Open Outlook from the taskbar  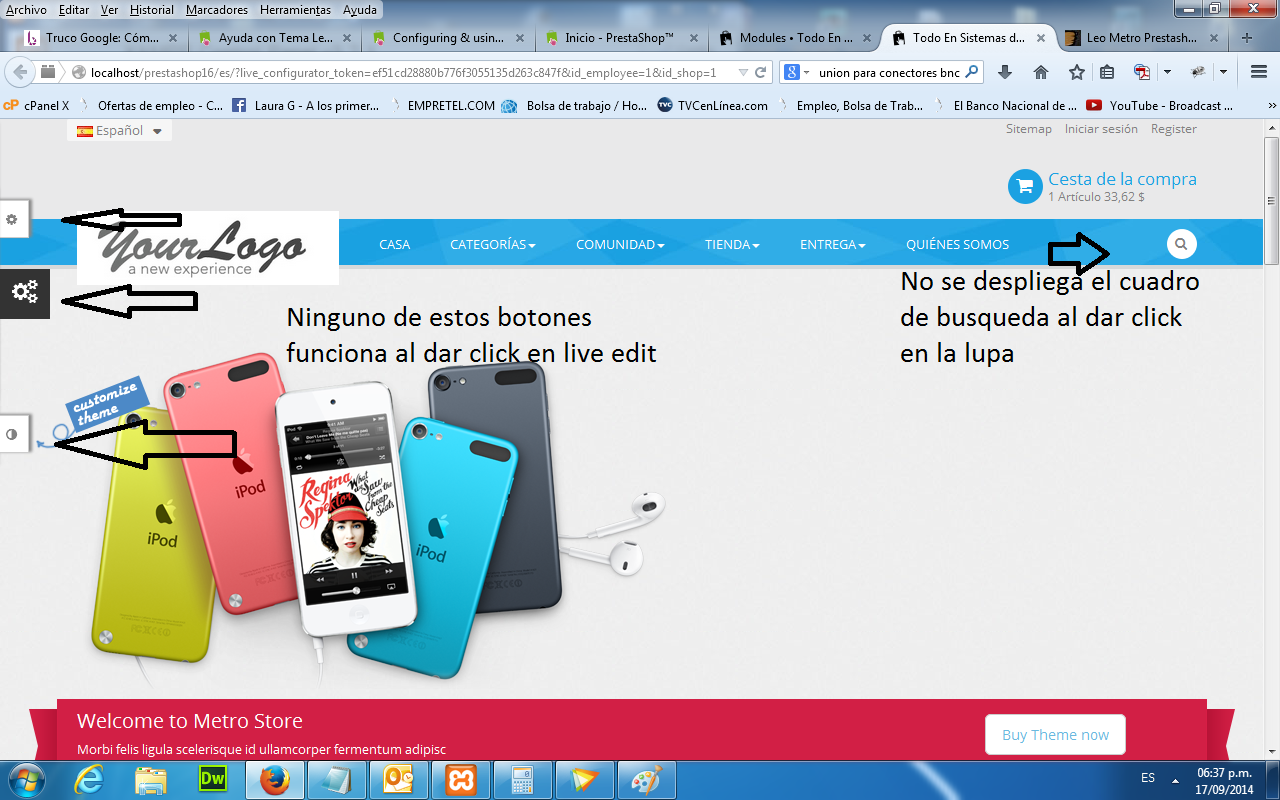tap(398, 779)
